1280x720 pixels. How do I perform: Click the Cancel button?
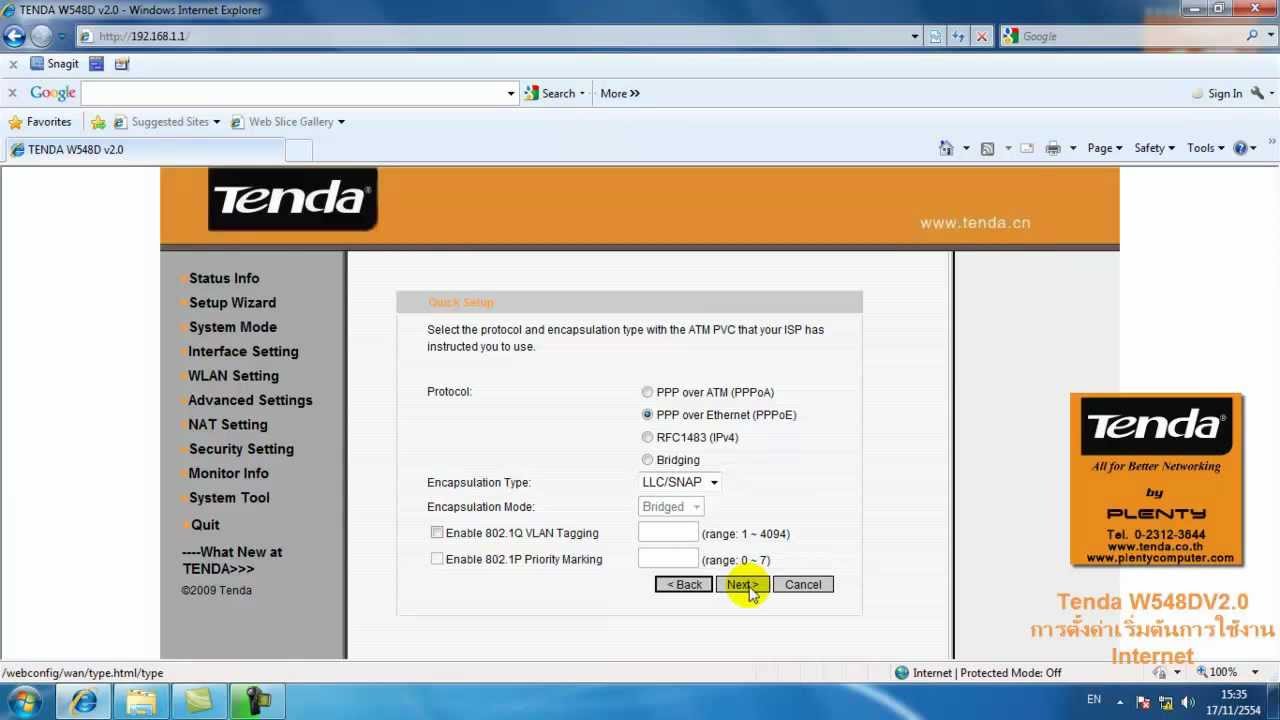803,585
